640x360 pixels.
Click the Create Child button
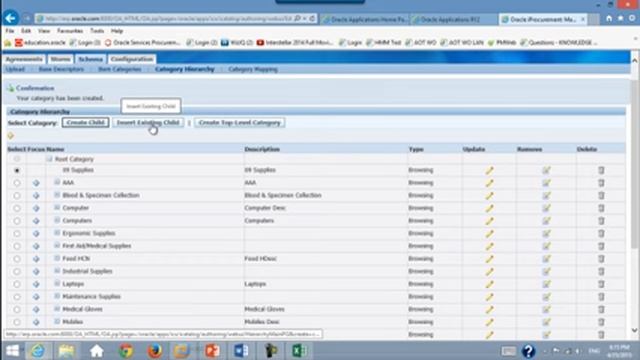[85, 122]
